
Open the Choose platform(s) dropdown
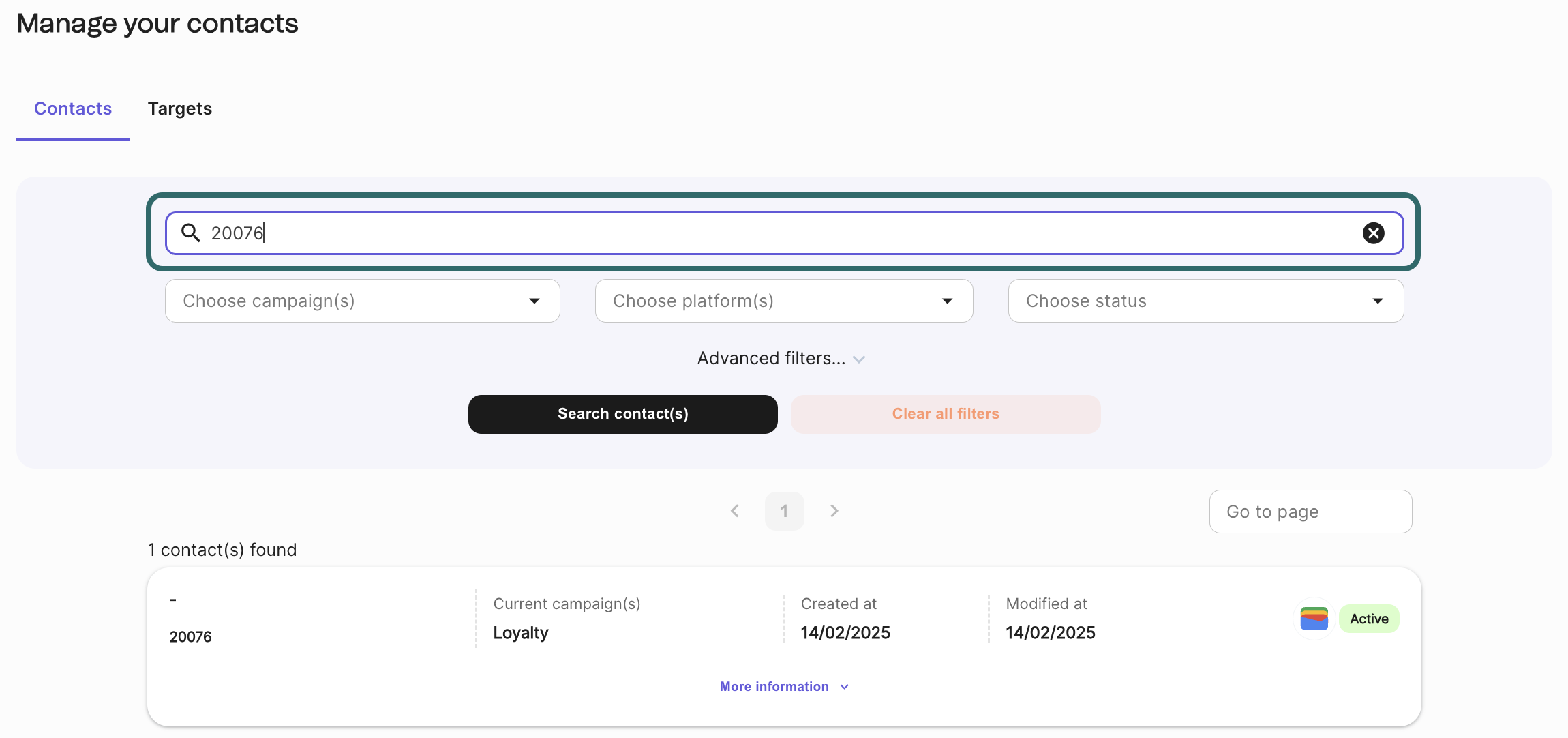pos(783,301)
